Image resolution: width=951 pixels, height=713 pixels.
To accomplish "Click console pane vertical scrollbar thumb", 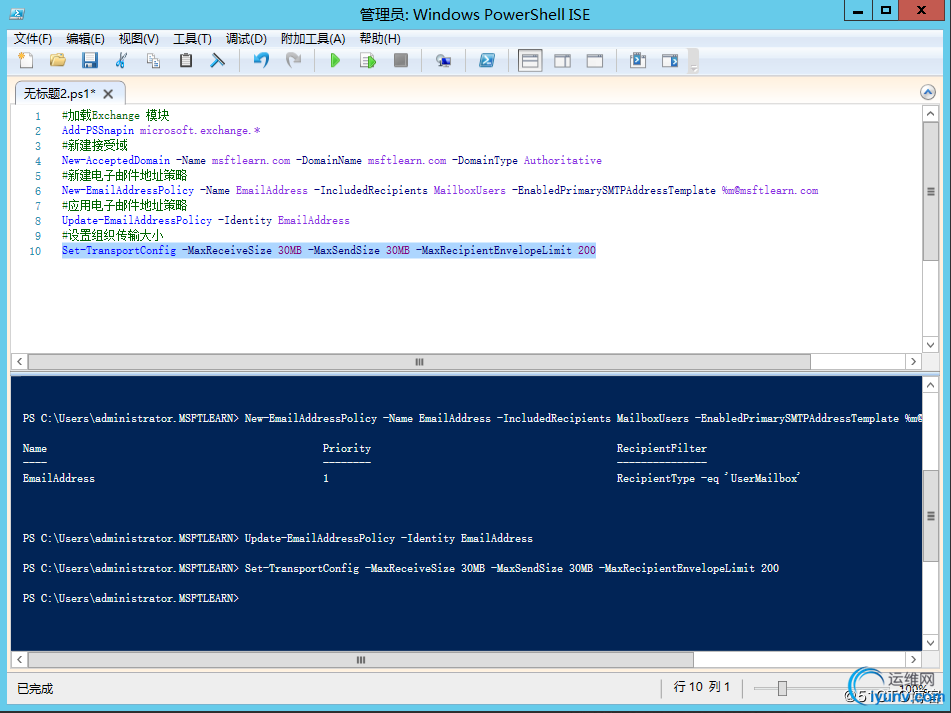I will [930, 515].
